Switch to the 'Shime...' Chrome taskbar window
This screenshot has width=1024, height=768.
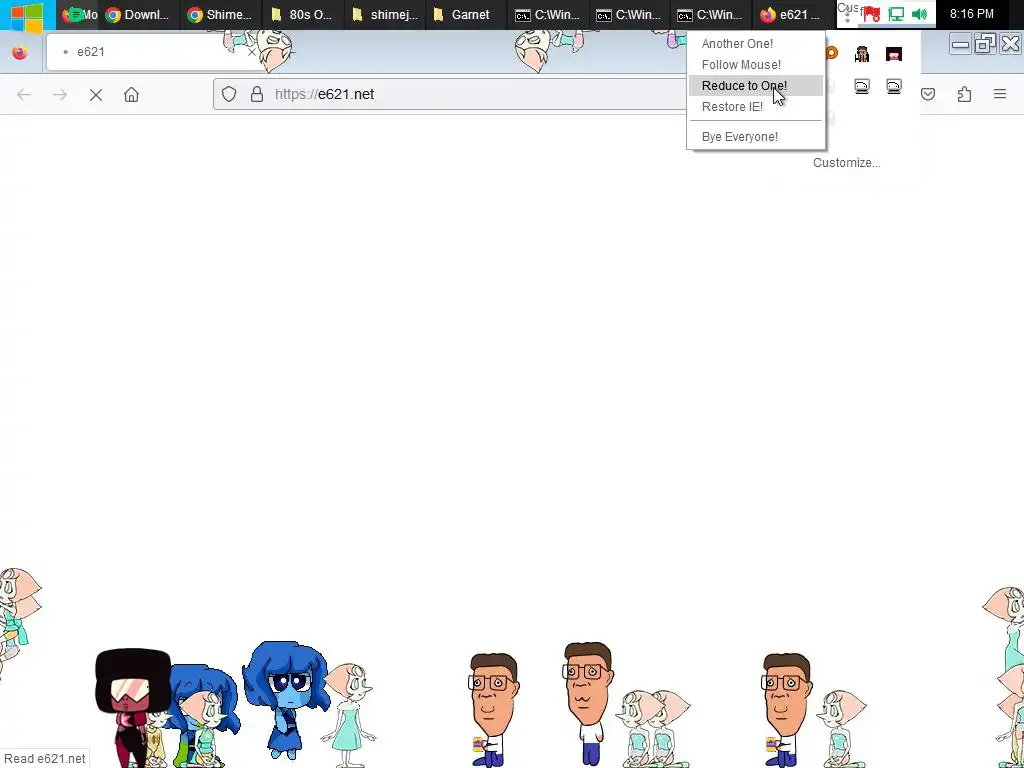point(219,14)
